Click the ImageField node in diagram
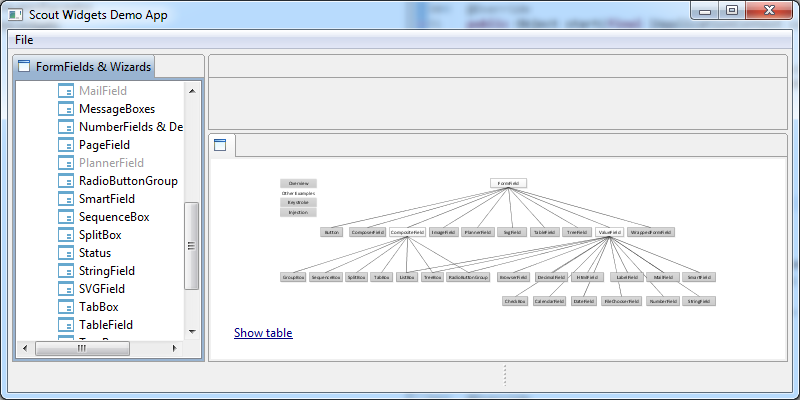 tap(443, 232)
